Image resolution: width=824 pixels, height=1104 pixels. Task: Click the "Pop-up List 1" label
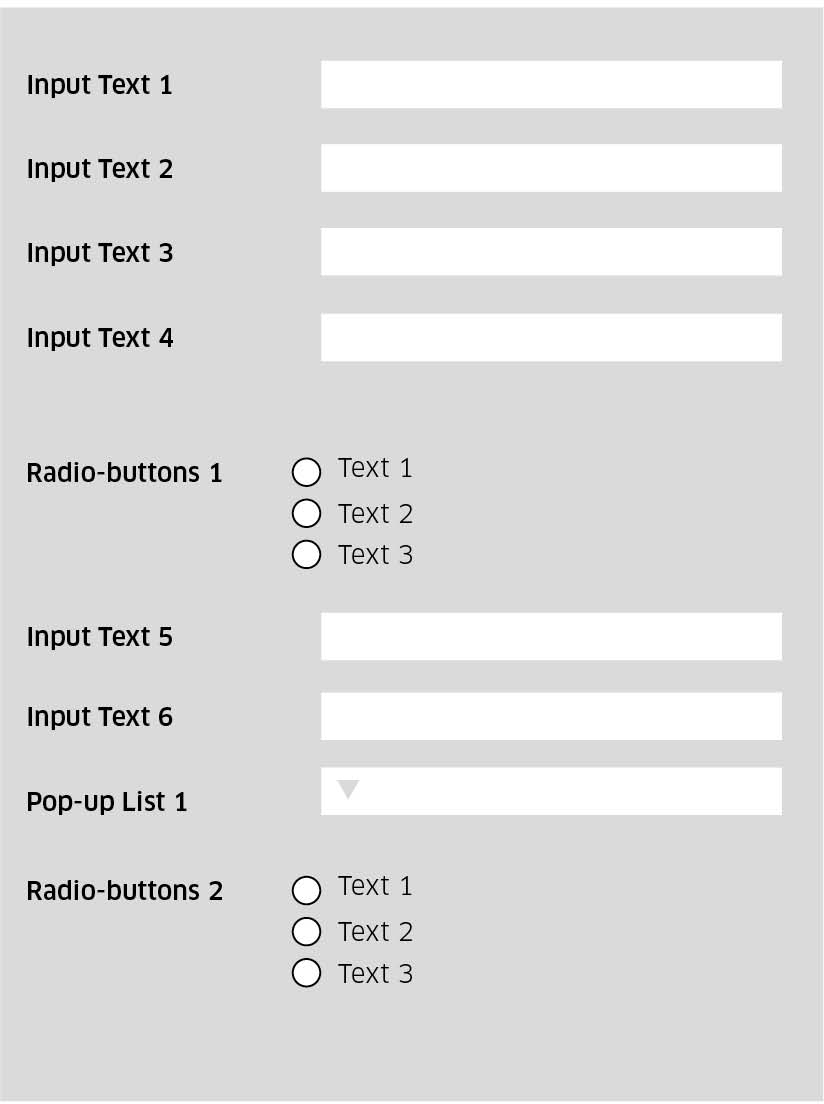pos(107,802)
